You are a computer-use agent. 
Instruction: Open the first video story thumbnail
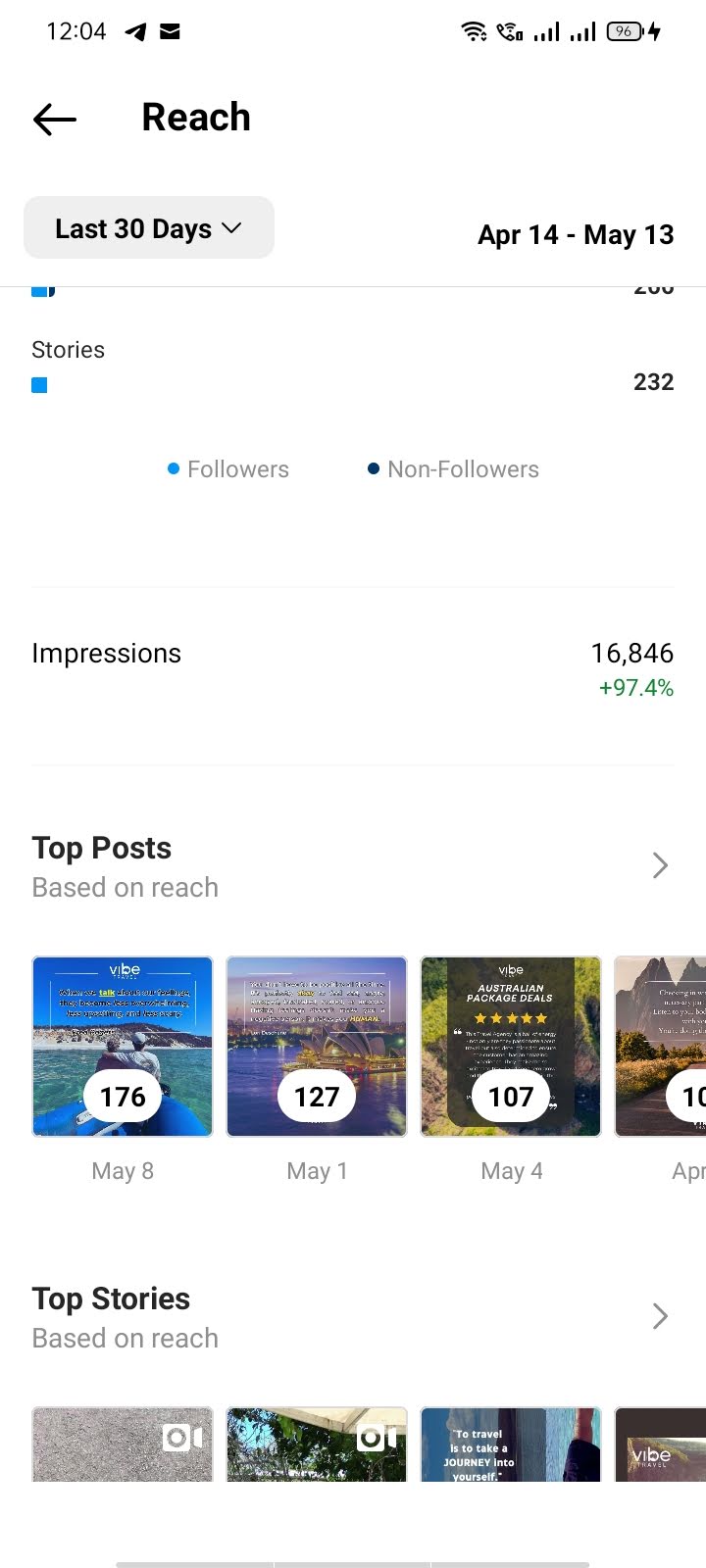123,1445
